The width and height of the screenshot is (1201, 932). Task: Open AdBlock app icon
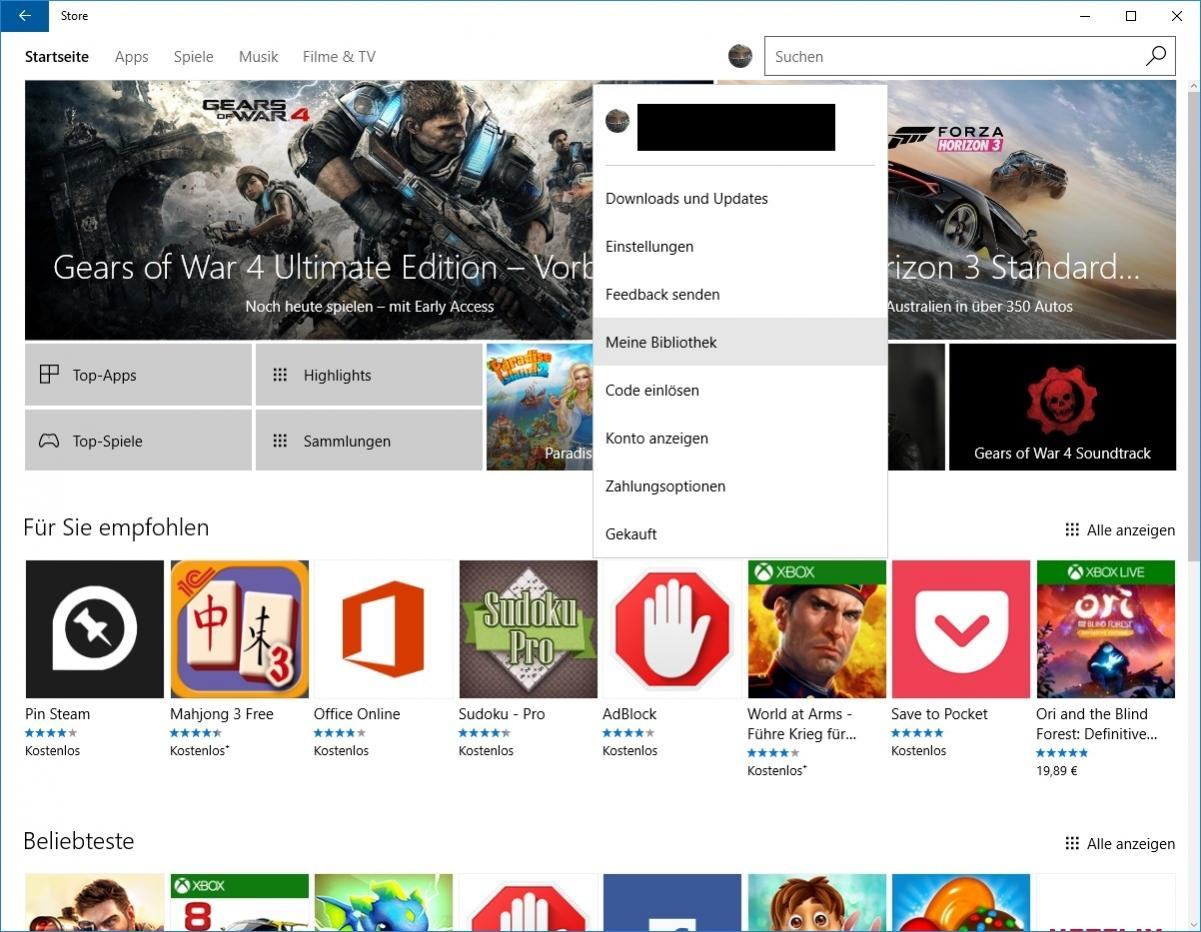[x=672, y=629]
